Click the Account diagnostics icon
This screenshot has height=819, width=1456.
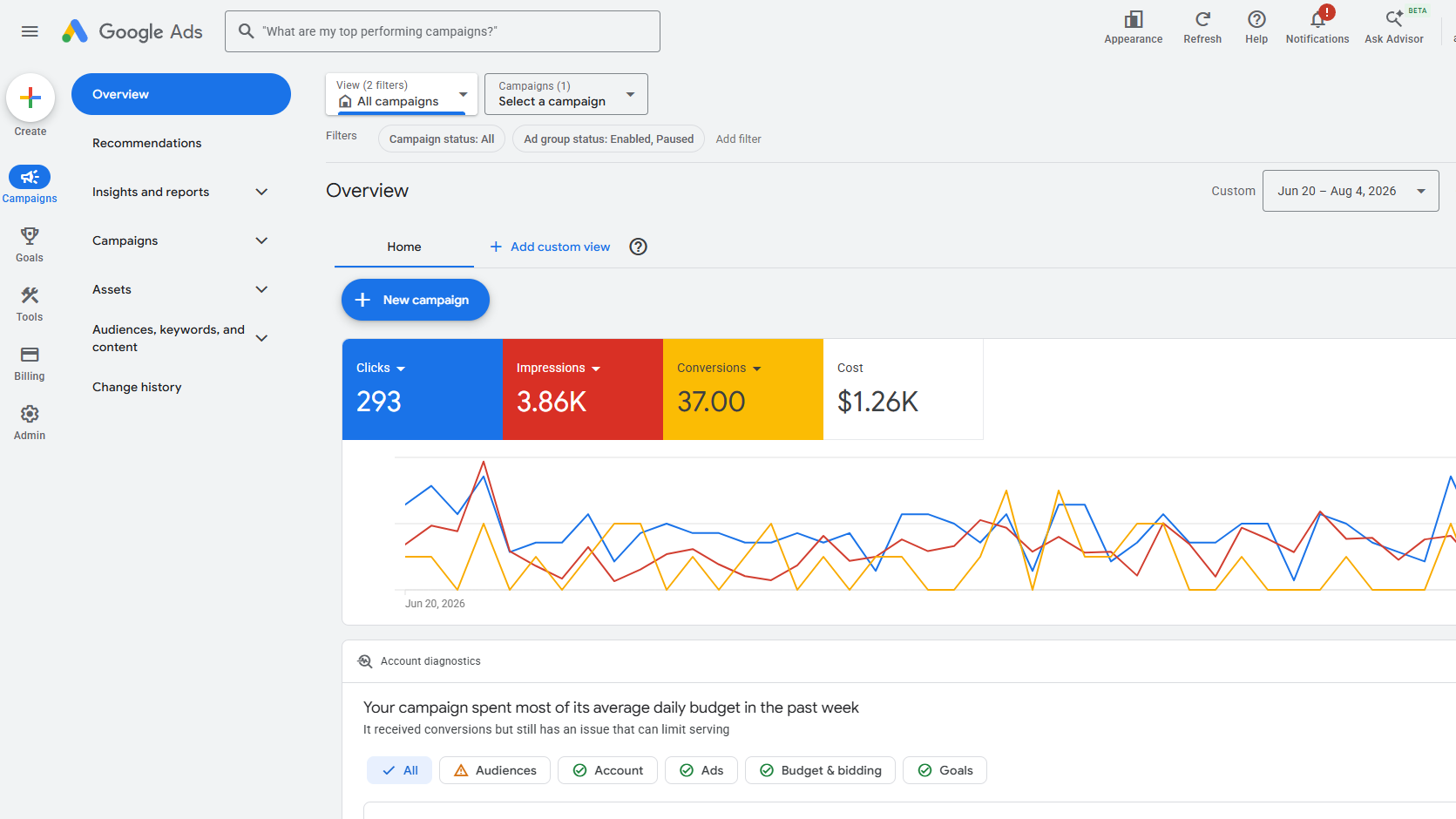pos(365,661)
